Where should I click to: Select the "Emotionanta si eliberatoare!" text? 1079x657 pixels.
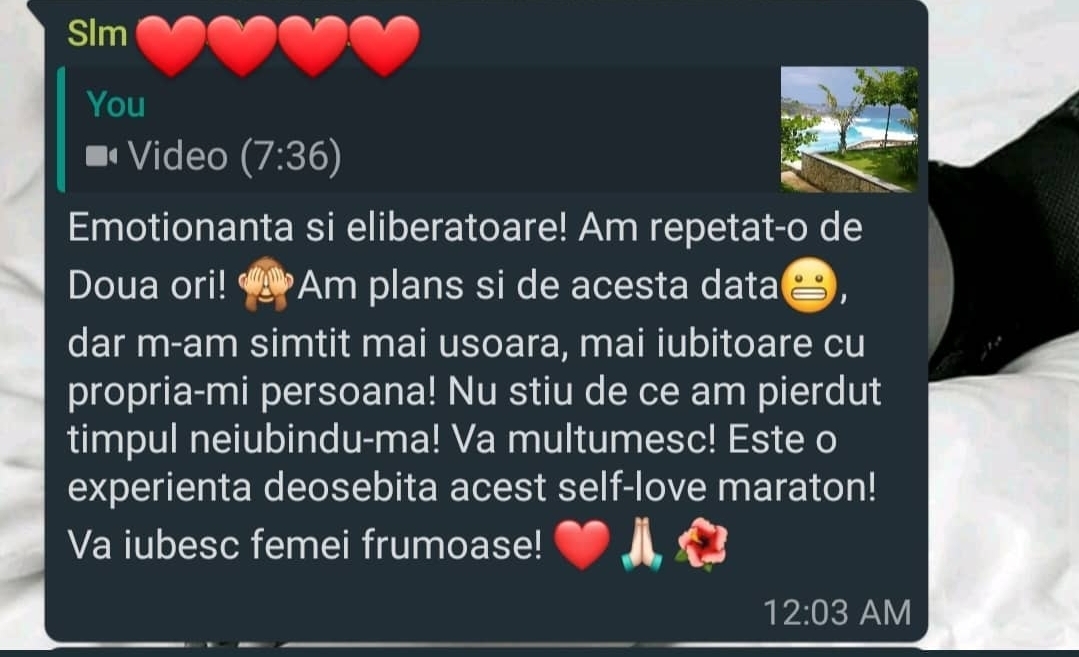[x=317, y=228]
